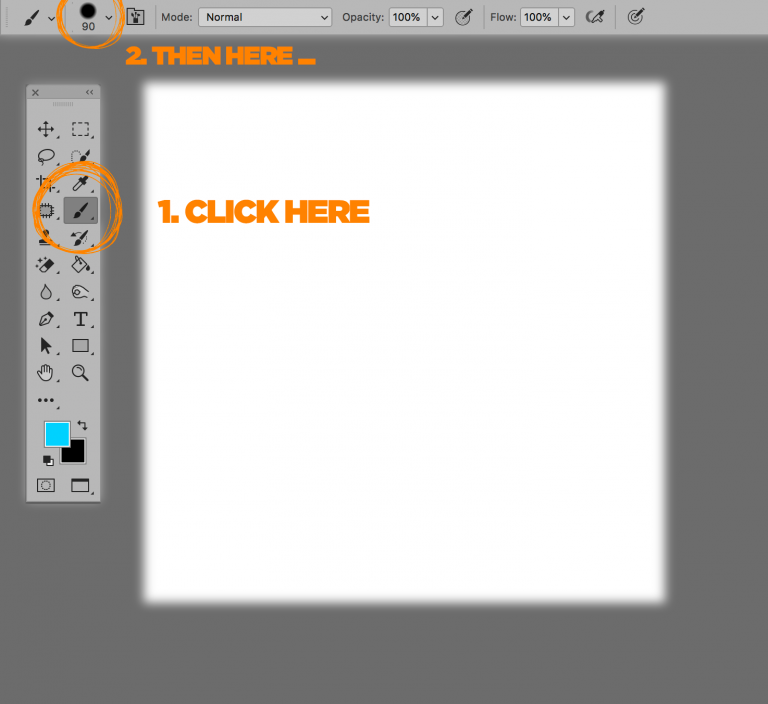Select the Quick Selection tool

pyautogui.click(x=80, y=156)
